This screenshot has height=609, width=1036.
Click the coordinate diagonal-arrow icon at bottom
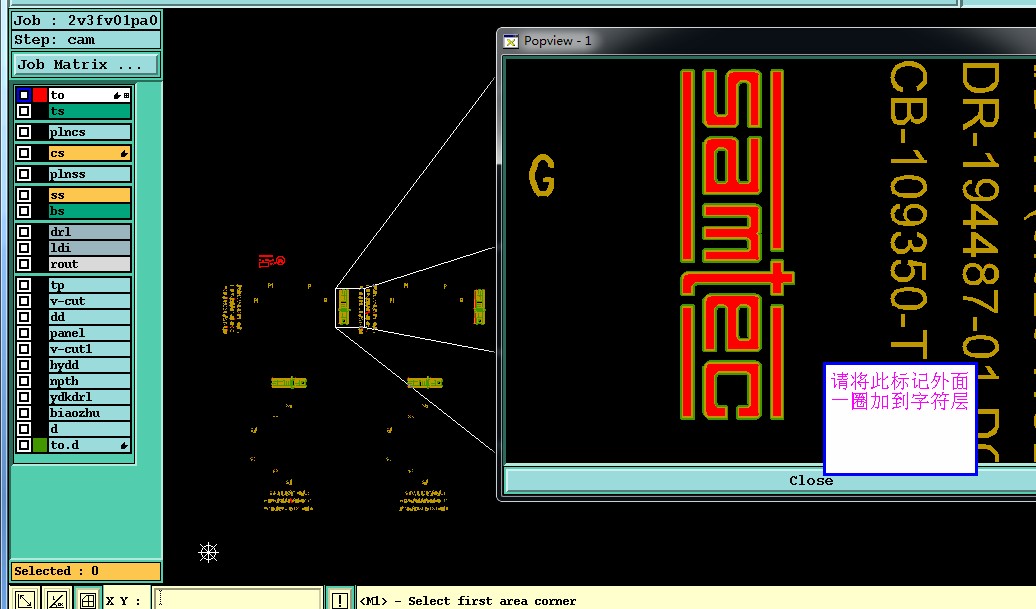[x=25, y=600]
